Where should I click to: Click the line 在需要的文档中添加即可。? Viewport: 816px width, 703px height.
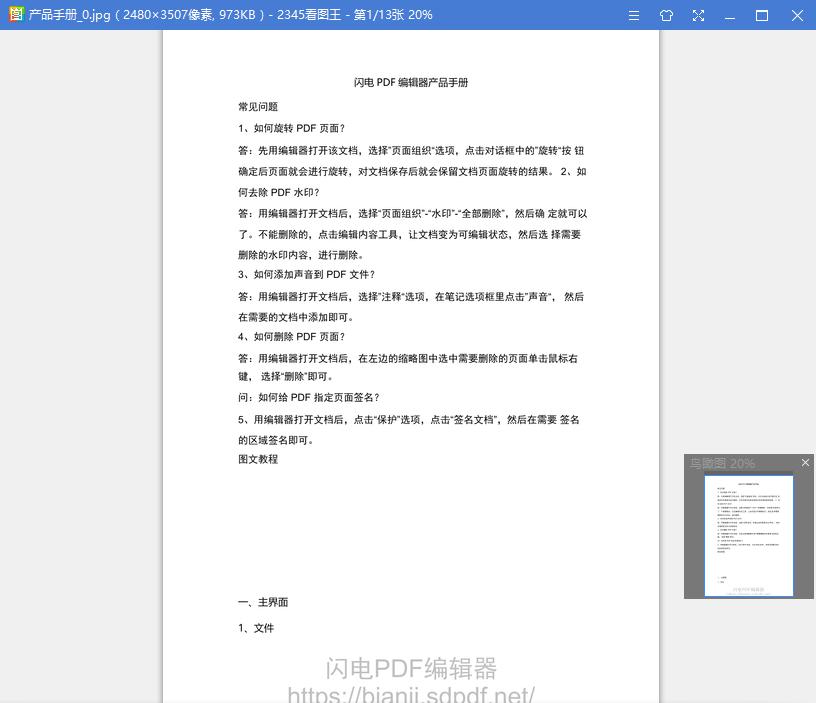[x=296, y=317]
